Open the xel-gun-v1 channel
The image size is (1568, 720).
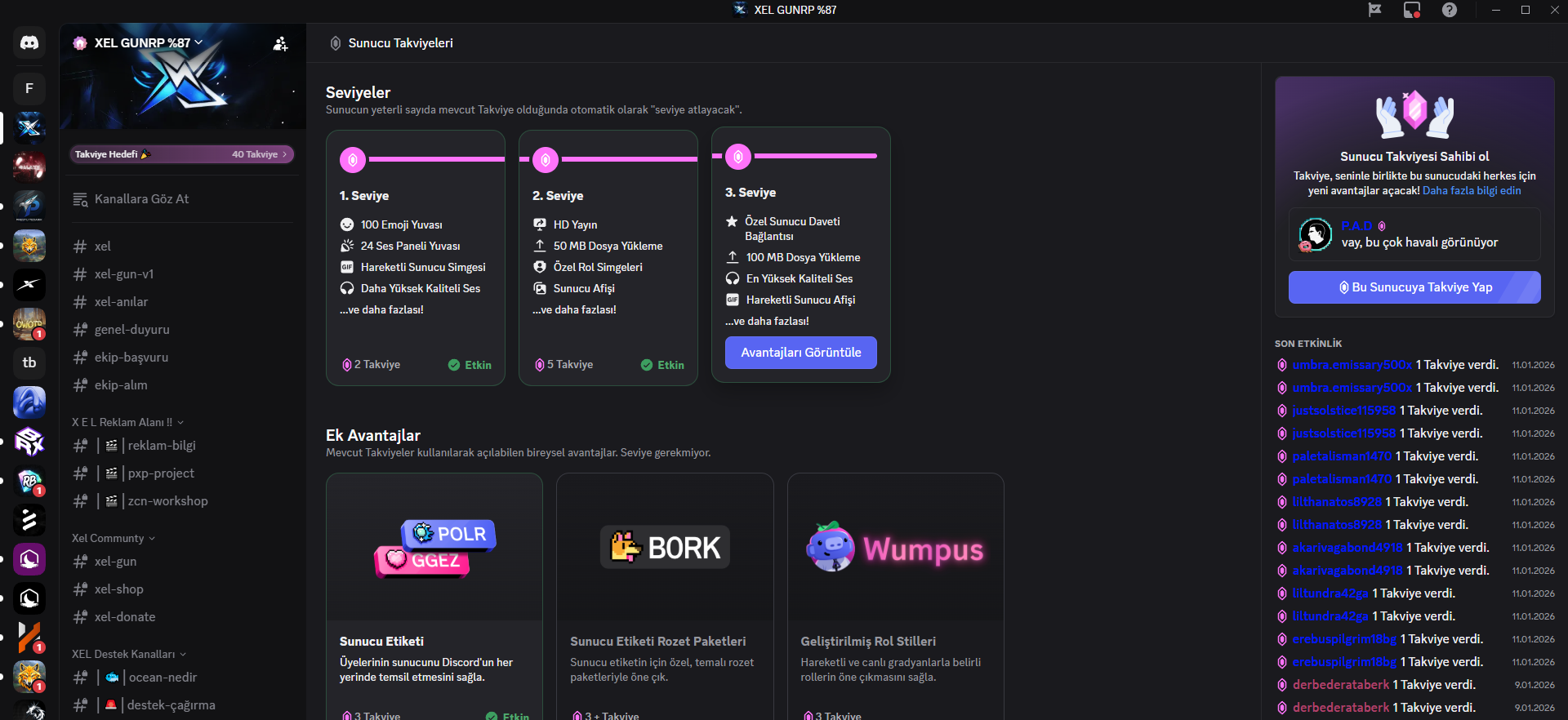tap(181, 274)
